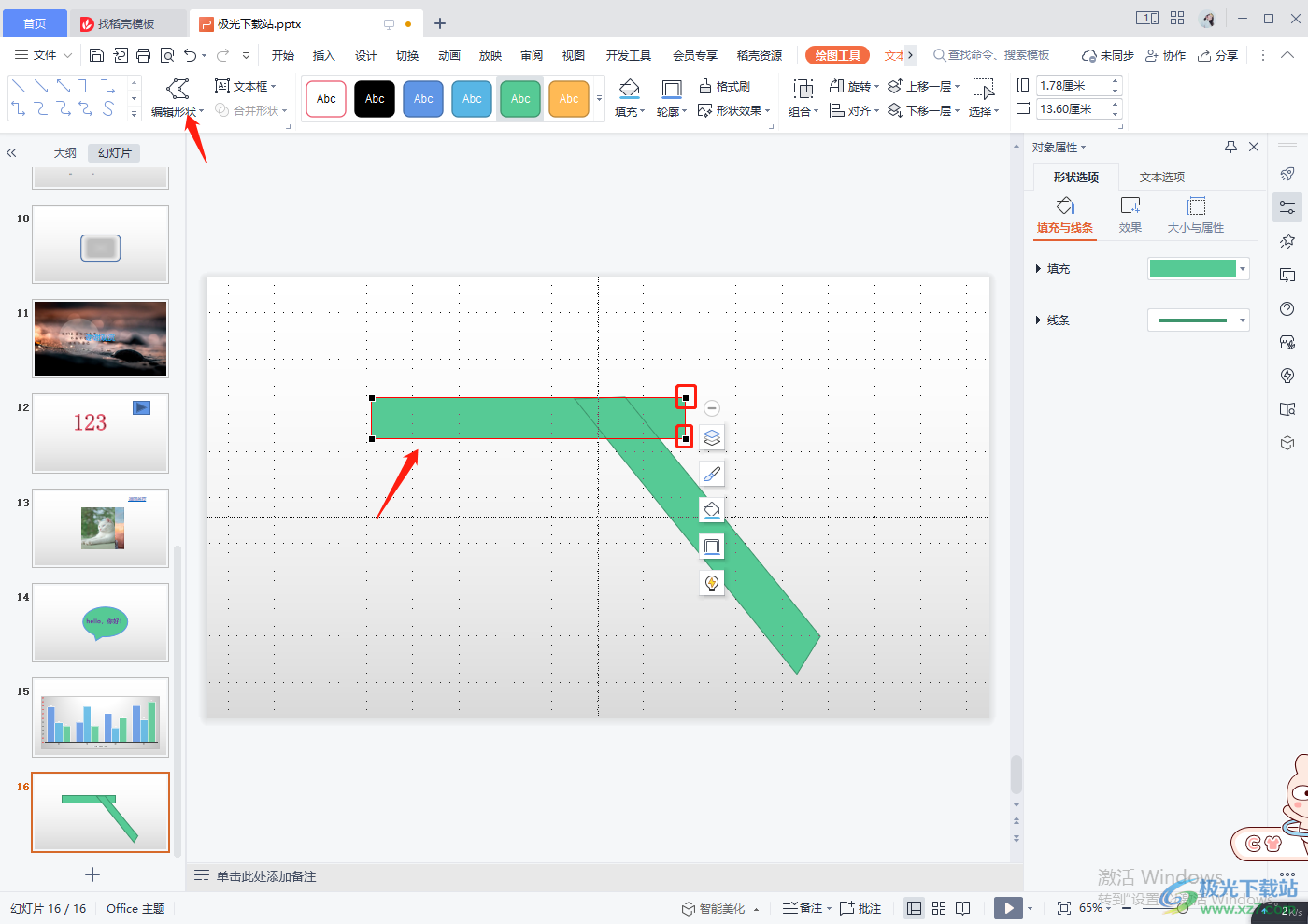Toggle 备注 notes pane in status bar

coord(806,908)
